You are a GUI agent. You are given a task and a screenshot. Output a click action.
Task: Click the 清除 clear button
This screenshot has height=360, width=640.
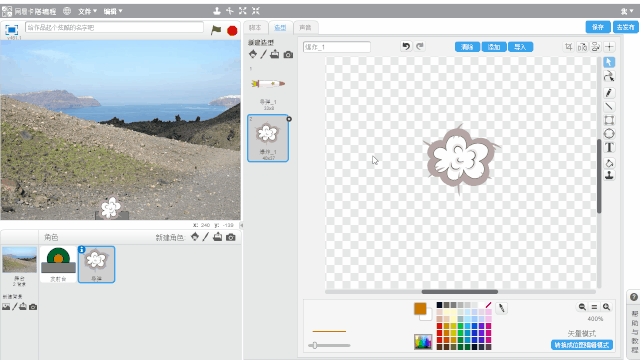467,47
